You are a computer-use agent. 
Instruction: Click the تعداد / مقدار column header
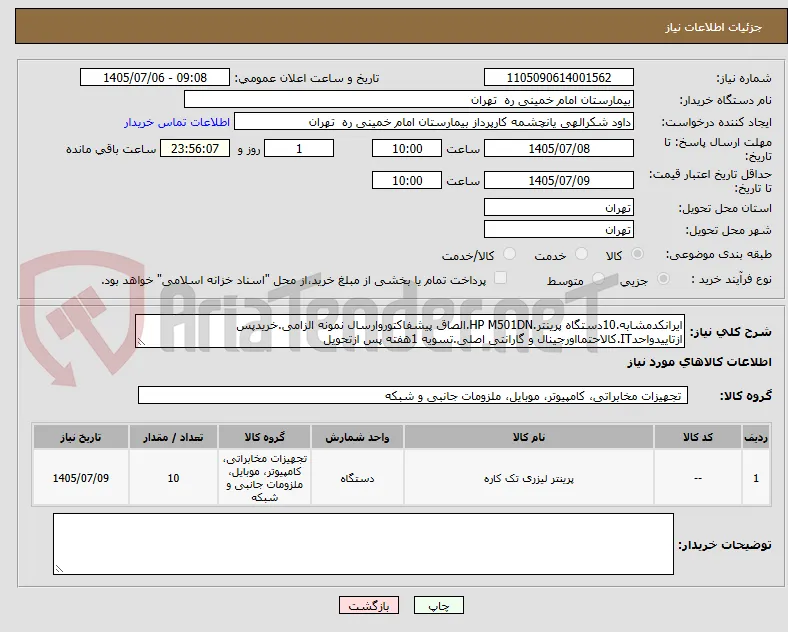click(173, 437)
